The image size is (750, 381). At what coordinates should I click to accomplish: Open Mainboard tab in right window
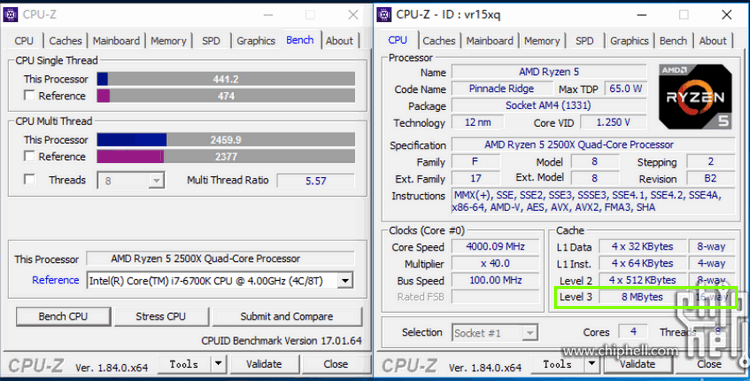point(490,41)
